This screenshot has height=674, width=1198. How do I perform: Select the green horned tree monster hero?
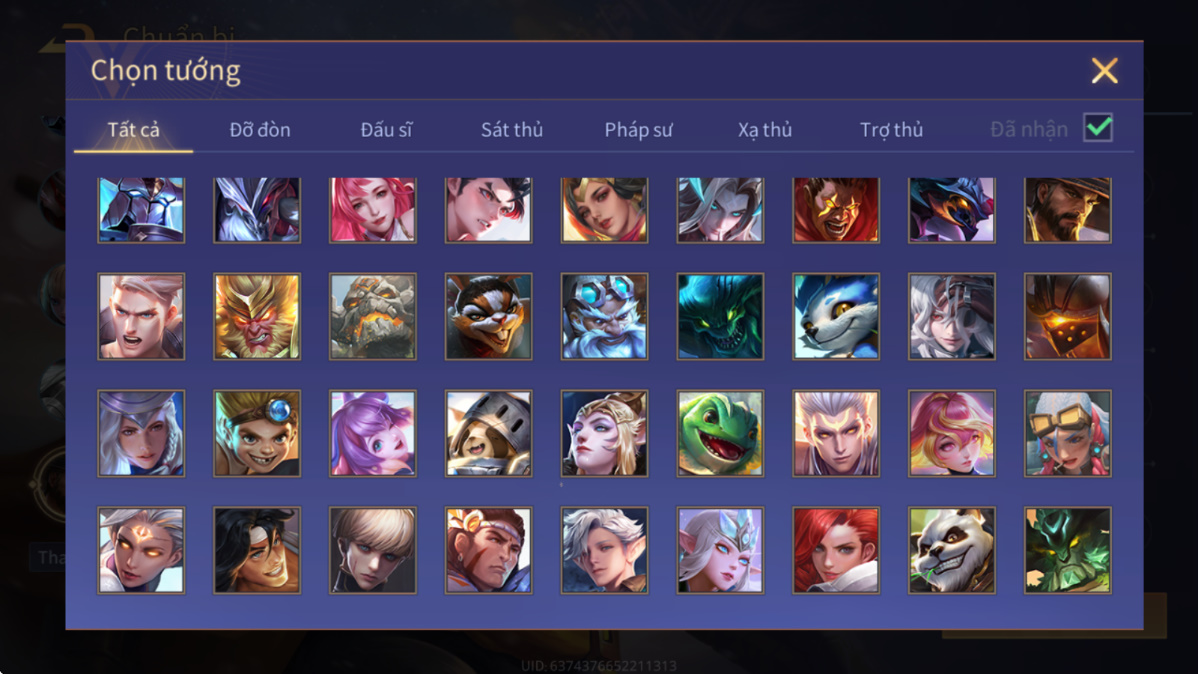(x=1067, y=550)
